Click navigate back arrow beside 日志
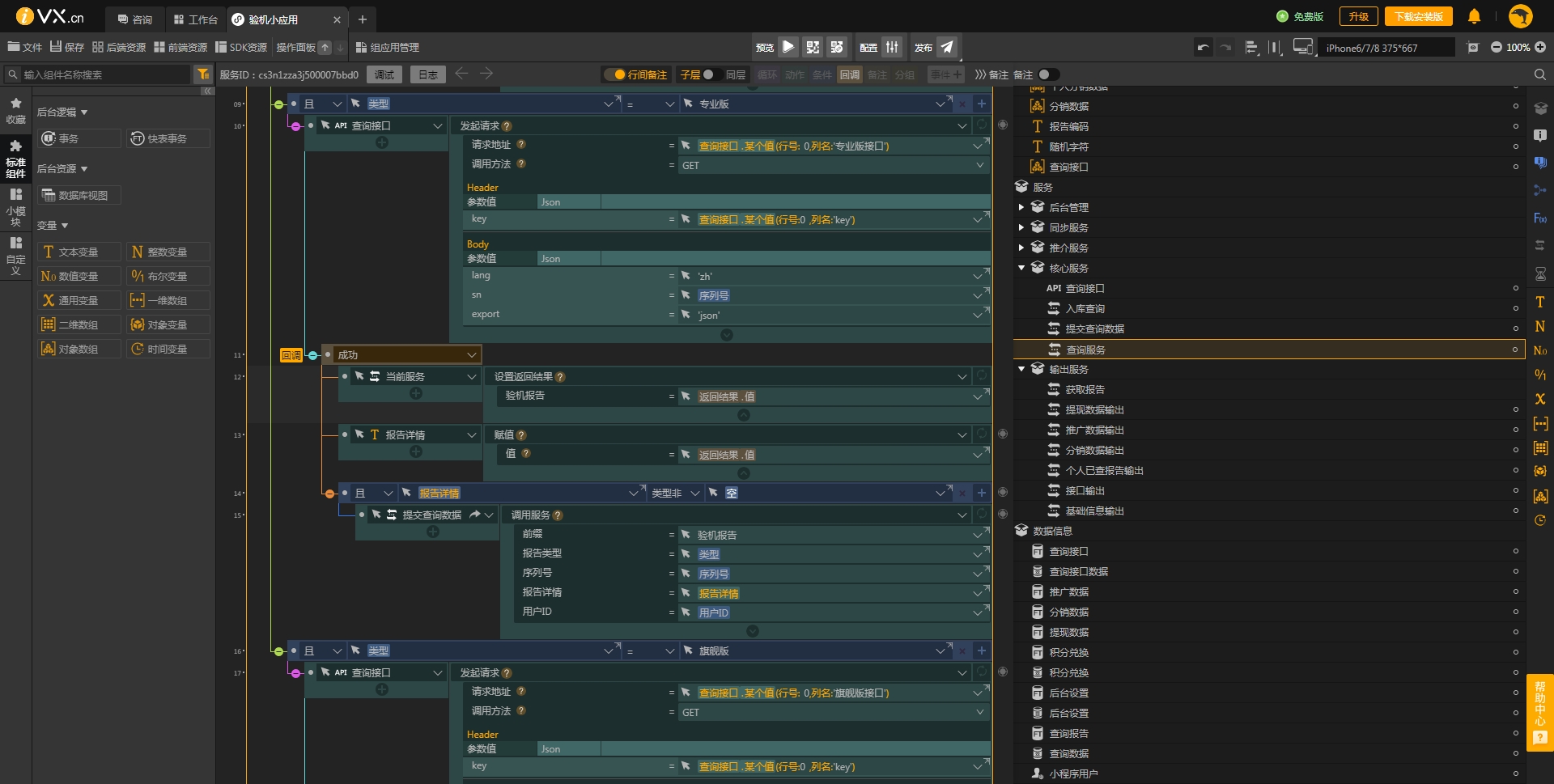Image resolution: width=1554 pixels, height=784 pixels. pyautogui.click(x=461, y=74)
